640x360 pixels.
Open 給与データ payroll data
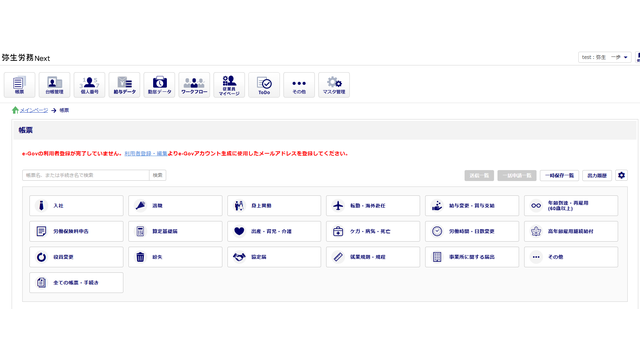pos(124,85)
